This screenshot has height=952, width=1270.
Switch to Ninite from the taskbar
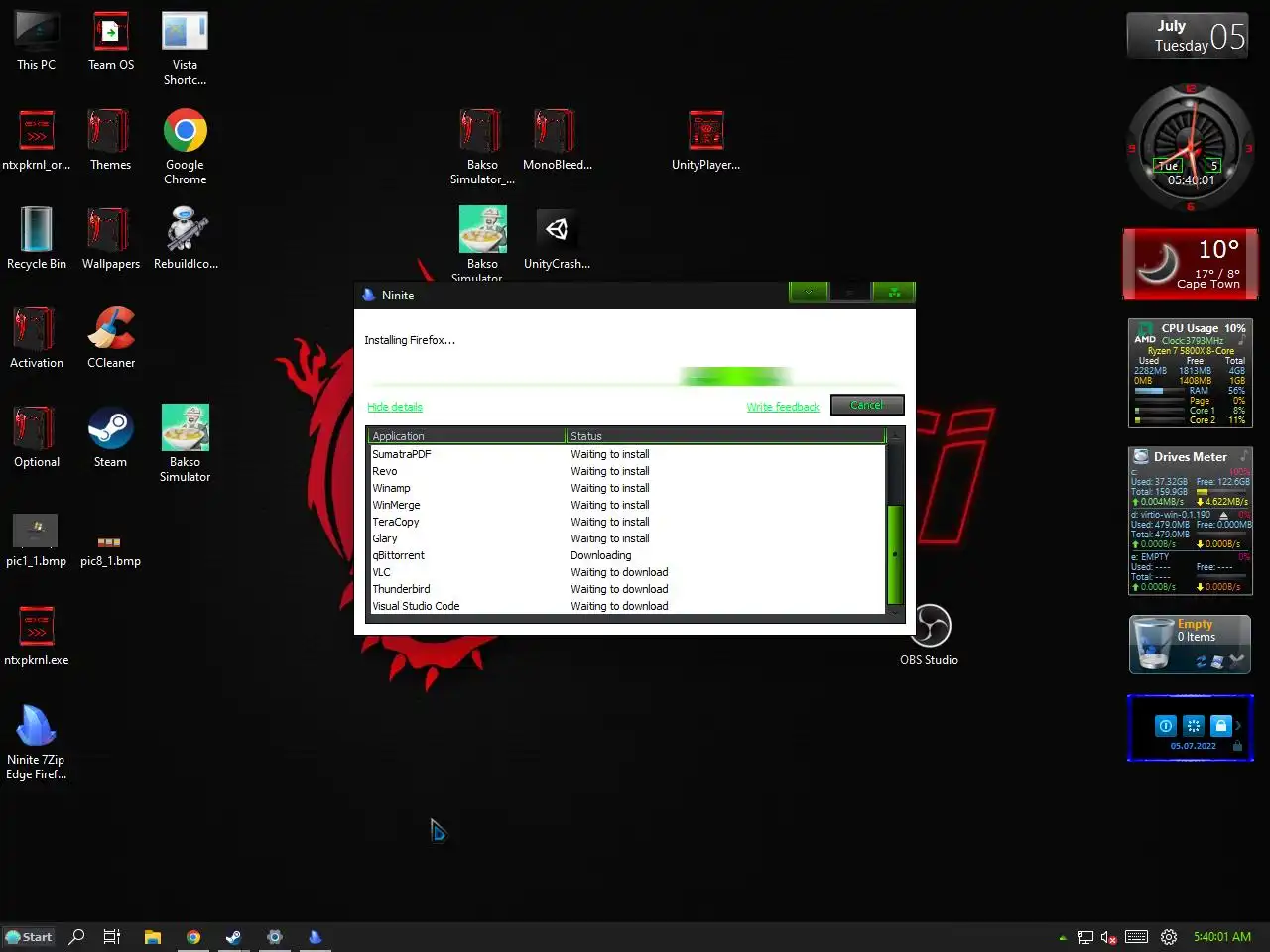(315, 937)
